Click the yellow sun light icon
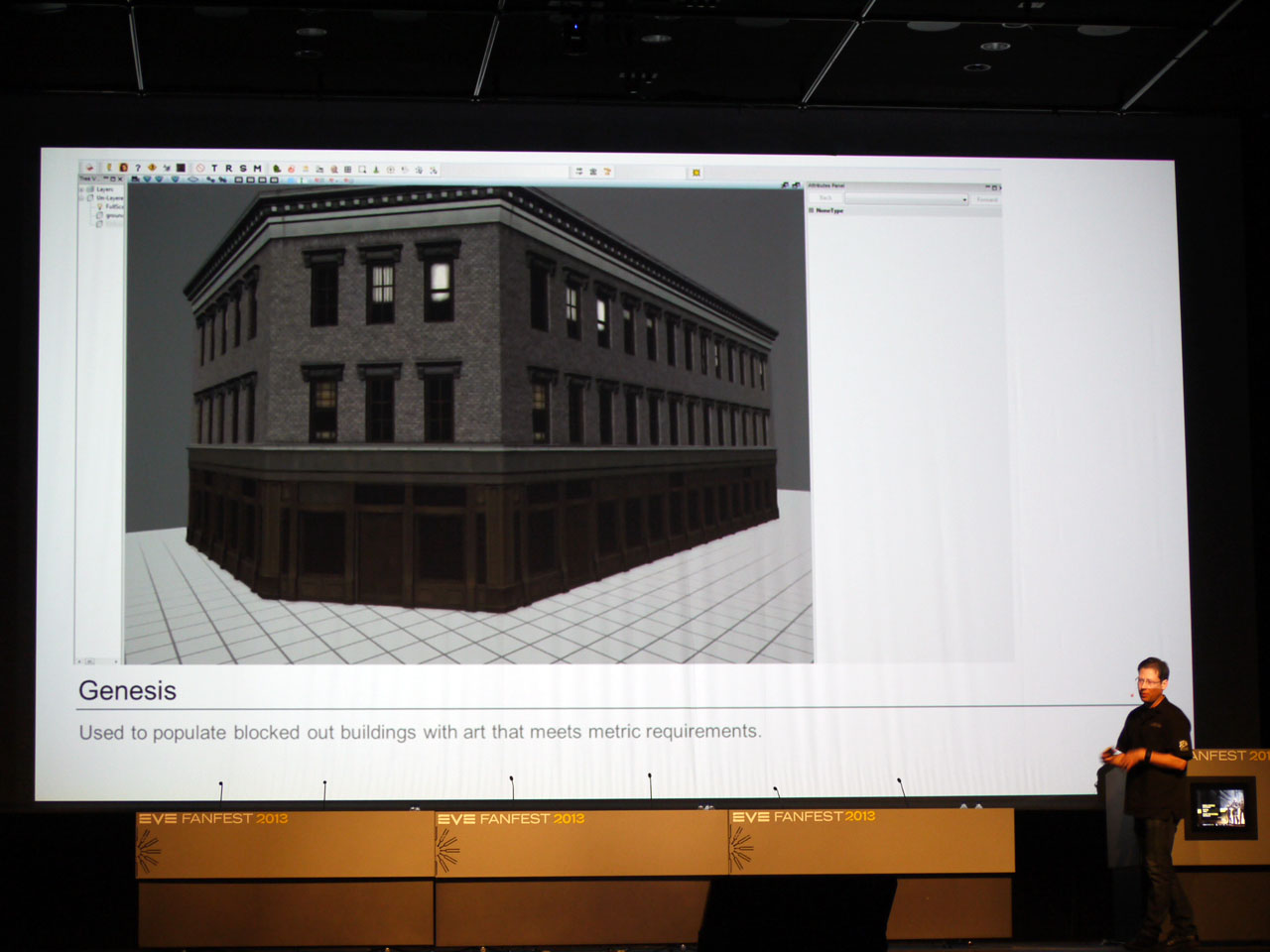Screen dimensions: 1270x952 697,173
